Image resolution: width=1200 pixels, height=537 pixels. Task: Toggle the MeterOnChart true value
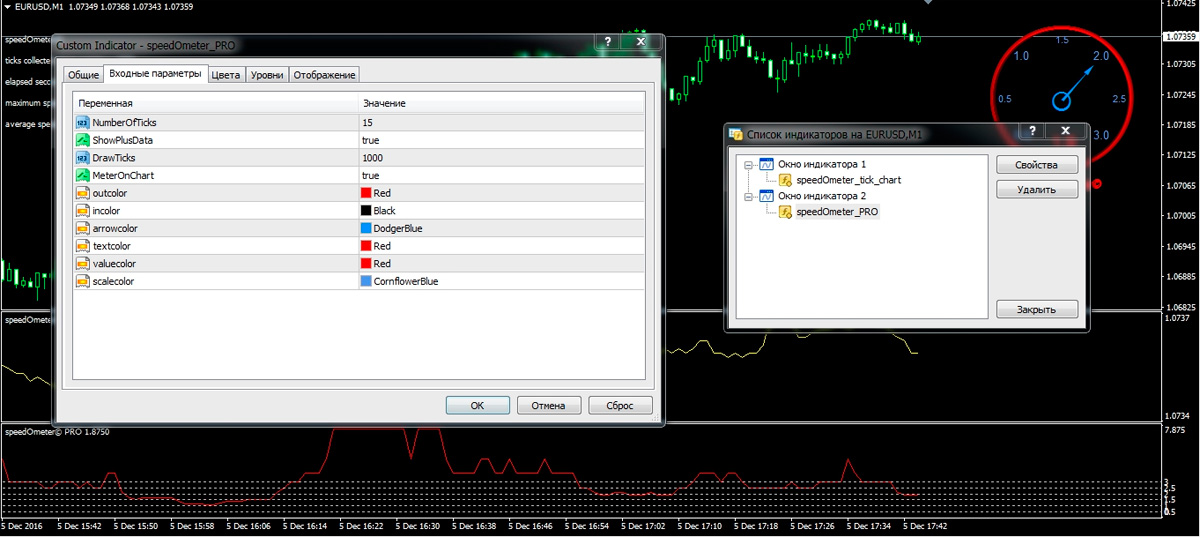[x=370, y=175]
